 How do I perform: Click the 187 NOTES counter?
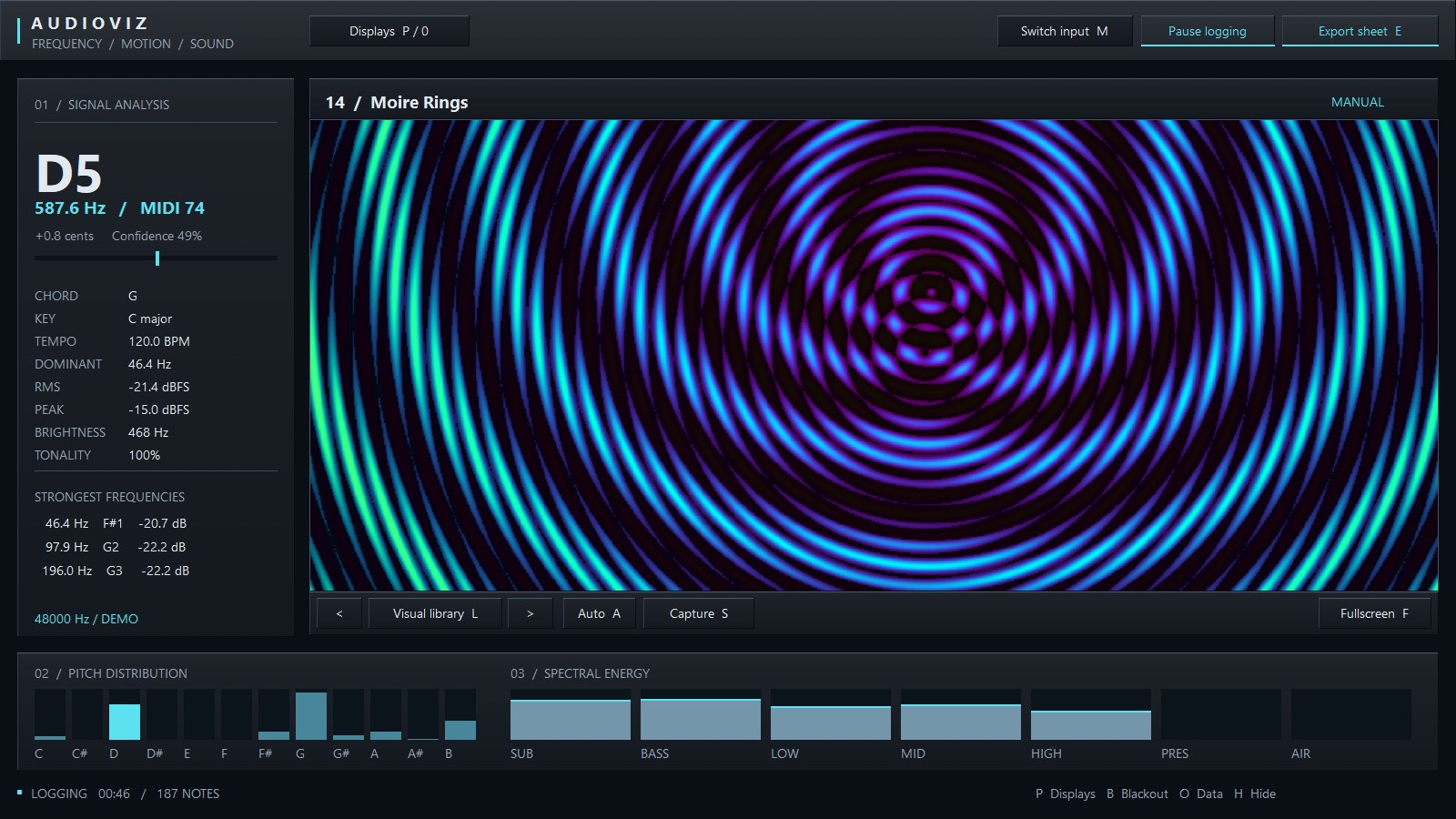[x=188, y=794]
